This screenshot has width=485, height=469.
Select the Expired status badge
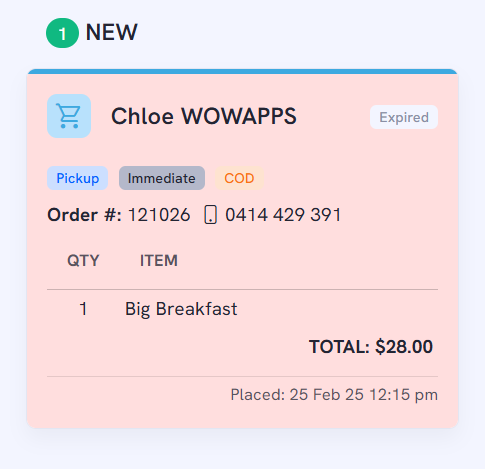pos(404,117)
